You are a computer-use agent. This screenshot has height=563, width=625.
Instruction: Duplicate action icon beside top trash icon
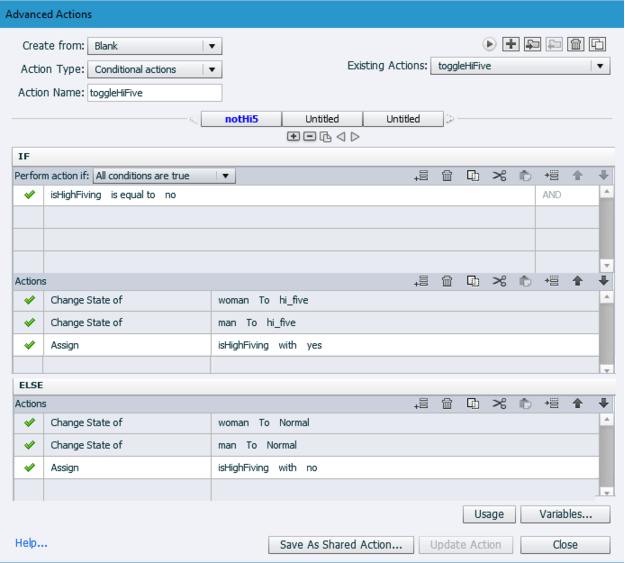click(597, 44)
